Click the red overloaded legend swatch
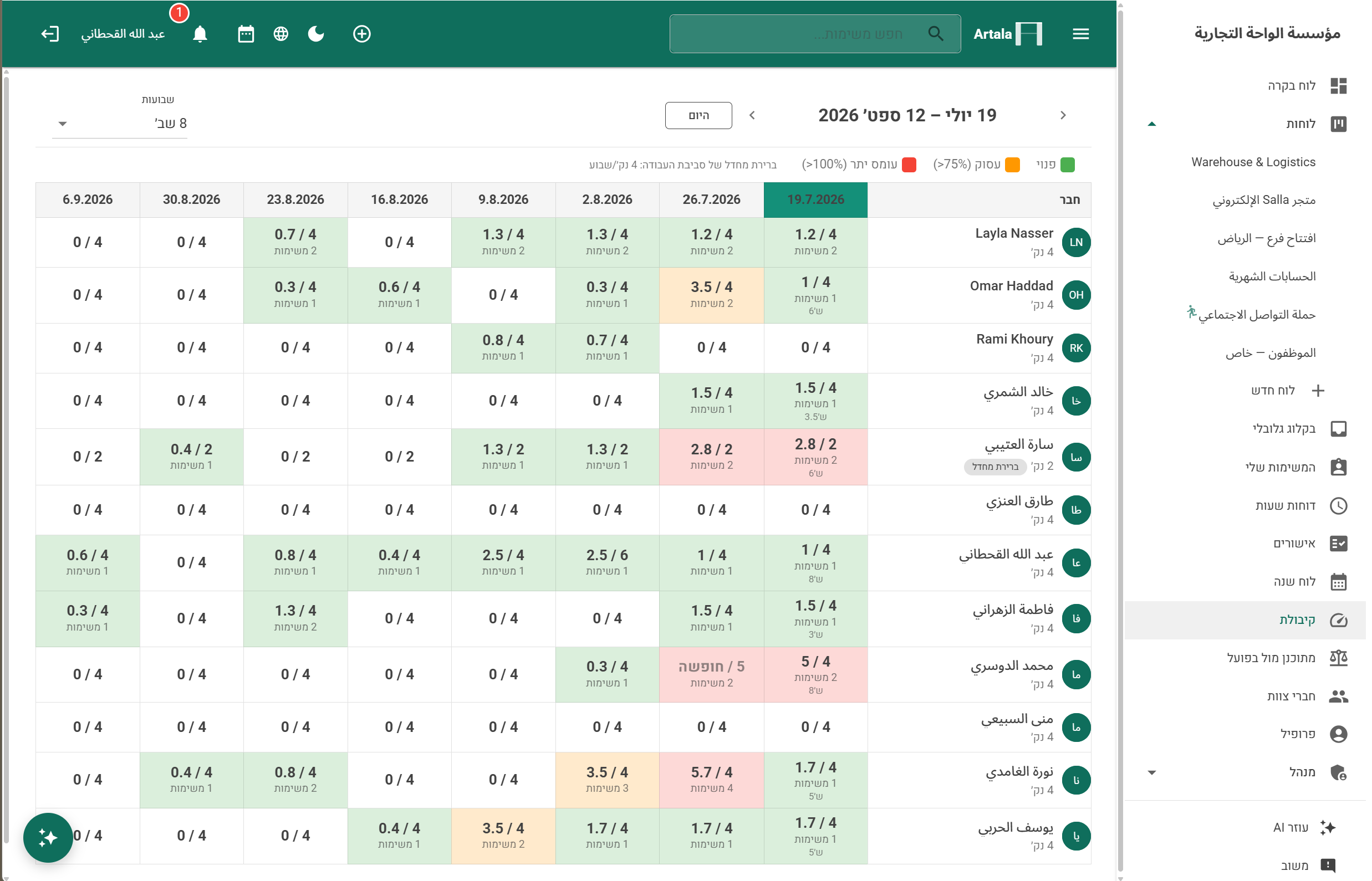The height and width of the screenshot is (881, 1372). [x=909, y=165]
